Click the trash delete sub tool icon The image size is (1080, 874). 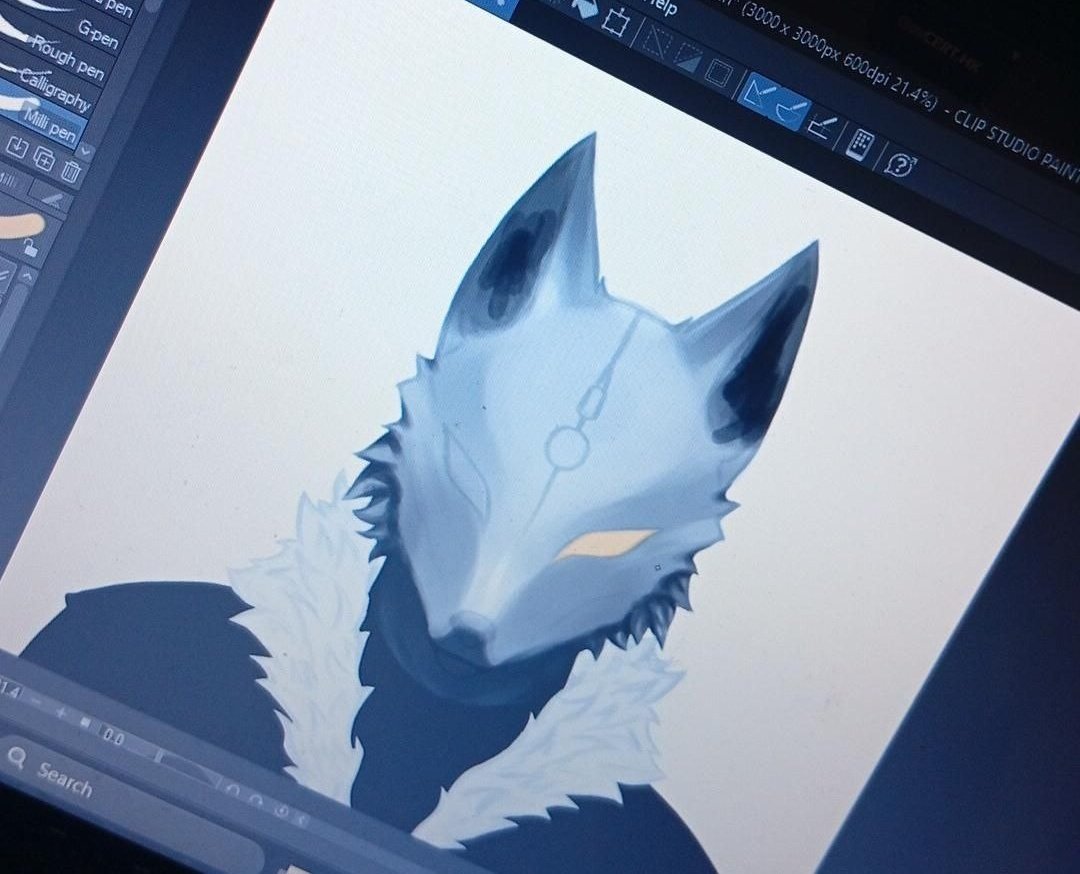[71, 169]
